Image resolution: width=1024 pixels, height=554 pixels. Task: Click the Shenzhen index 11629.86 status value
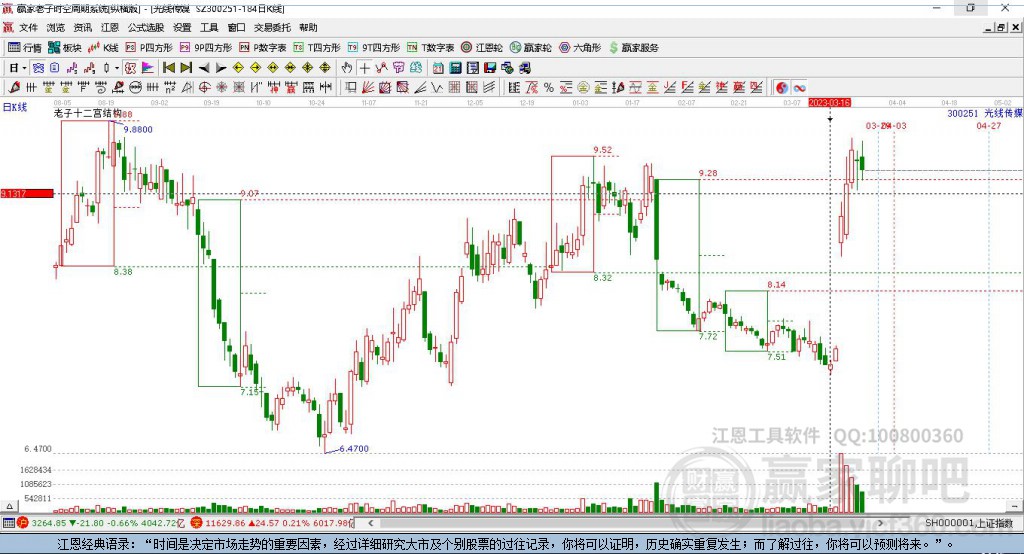point(225,523)
